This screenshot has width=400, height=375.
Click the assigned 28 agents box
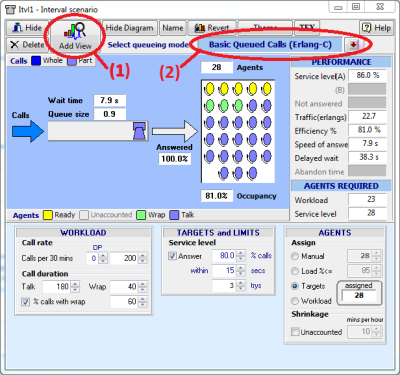(359, 296)
